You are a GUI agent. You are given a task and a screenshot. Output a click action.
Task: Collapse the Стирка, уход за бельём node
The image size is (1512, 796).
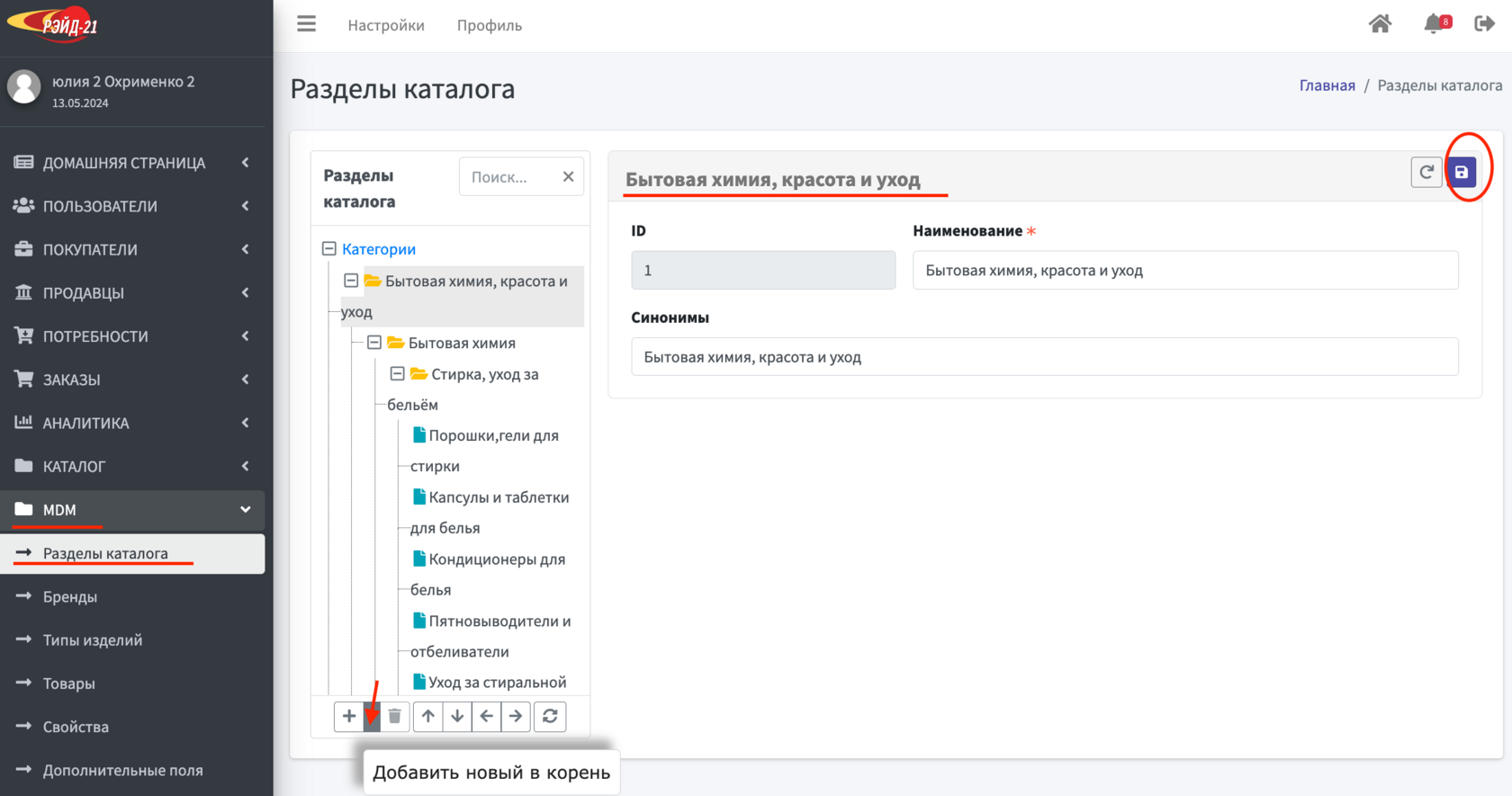point(398,373)
